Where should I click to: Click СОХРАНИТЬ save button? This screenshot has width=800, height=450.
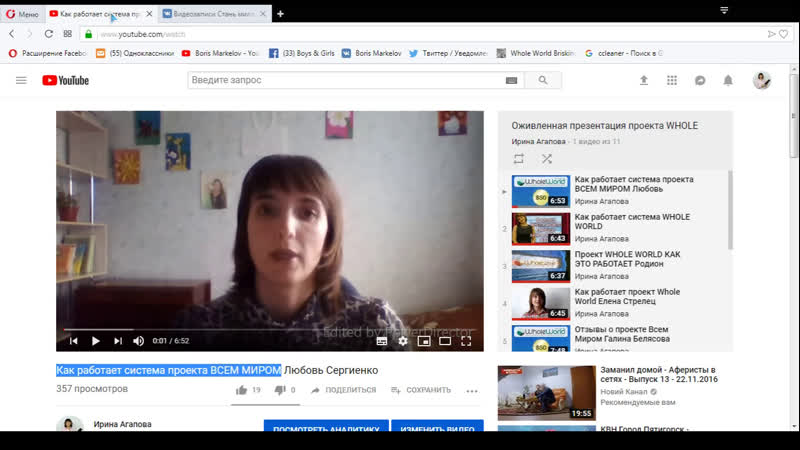pyautogui.click(x=421, y=390)
